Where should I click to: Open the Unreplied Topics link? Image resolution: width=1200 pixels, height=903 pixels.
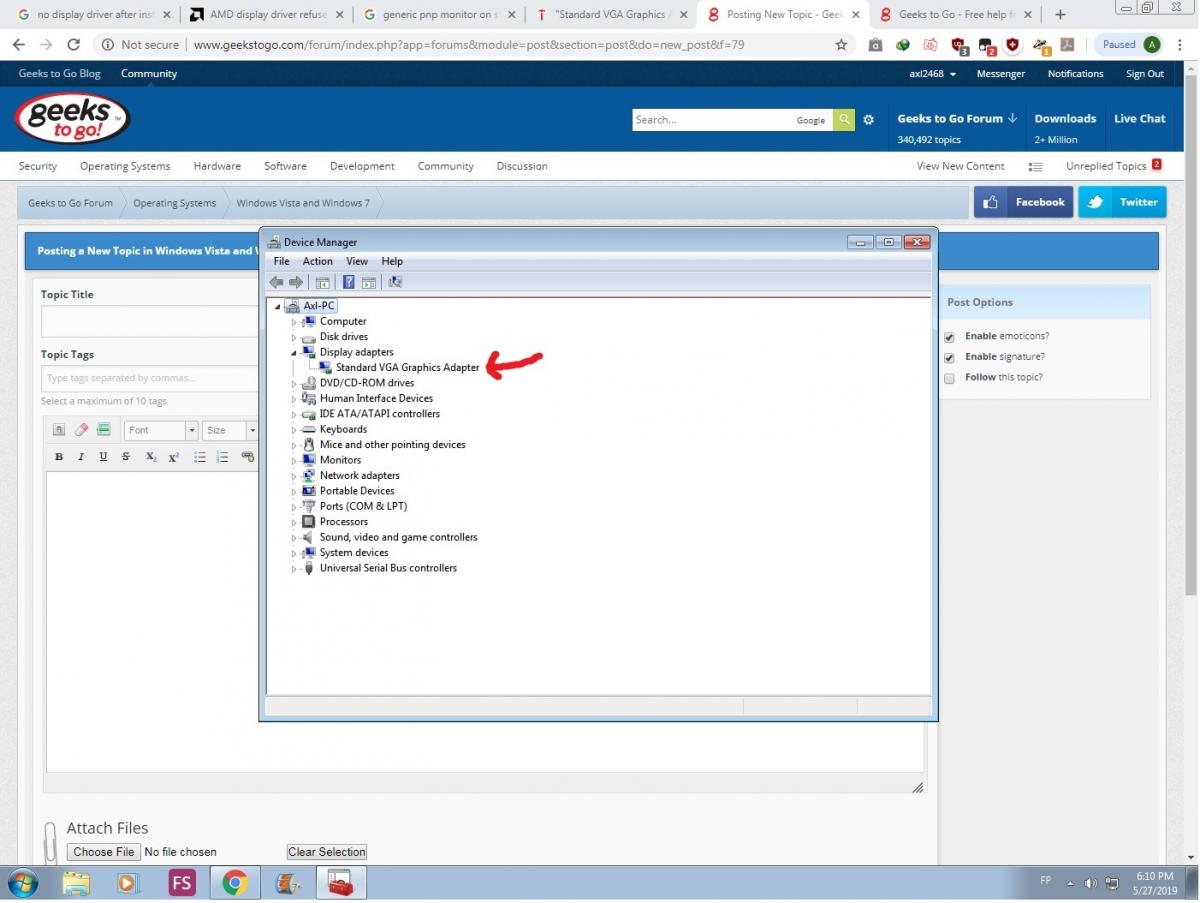[x=1106, y=166]
